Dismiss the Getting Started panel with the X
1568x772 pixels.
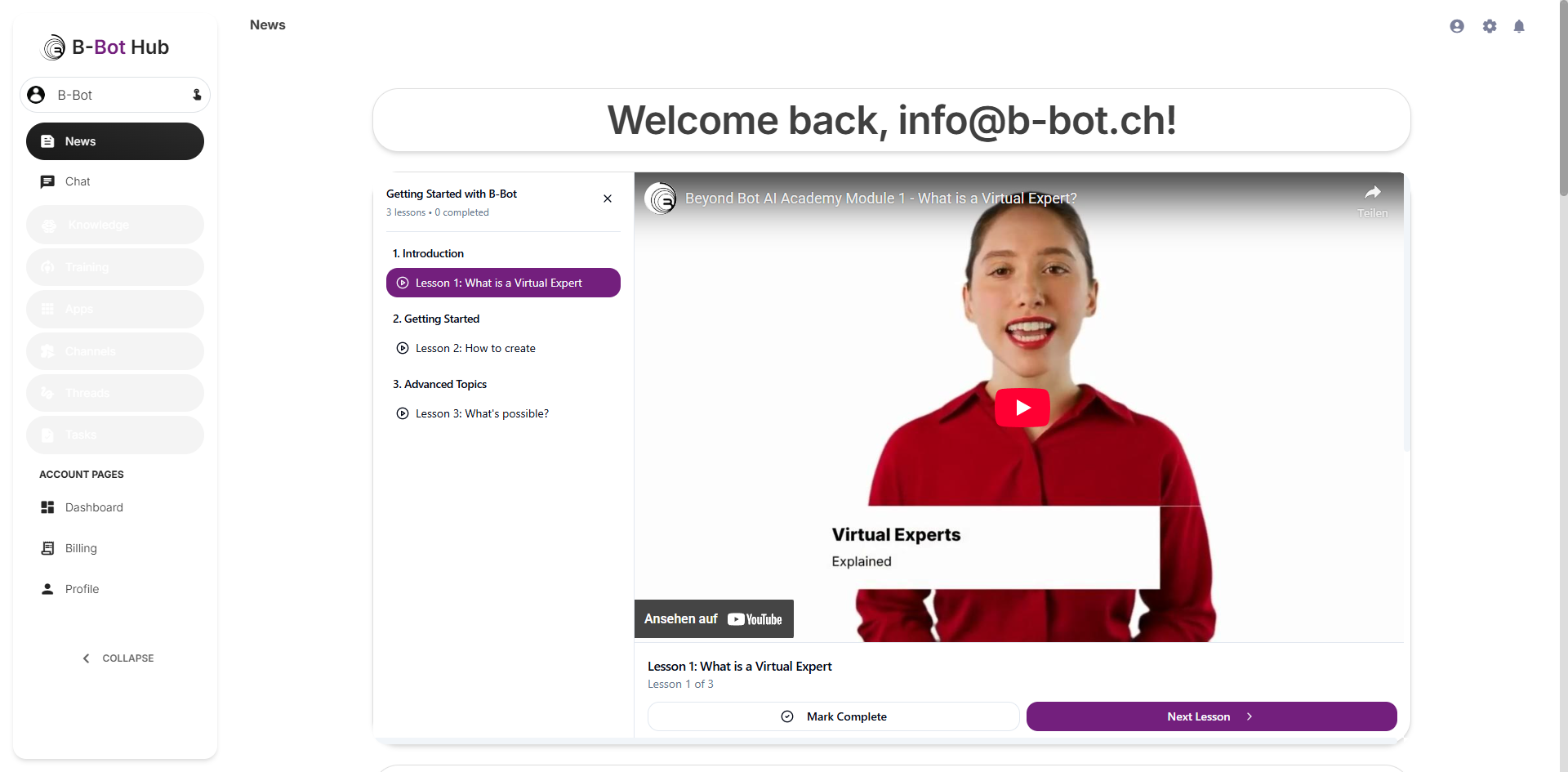pos(608,199)
